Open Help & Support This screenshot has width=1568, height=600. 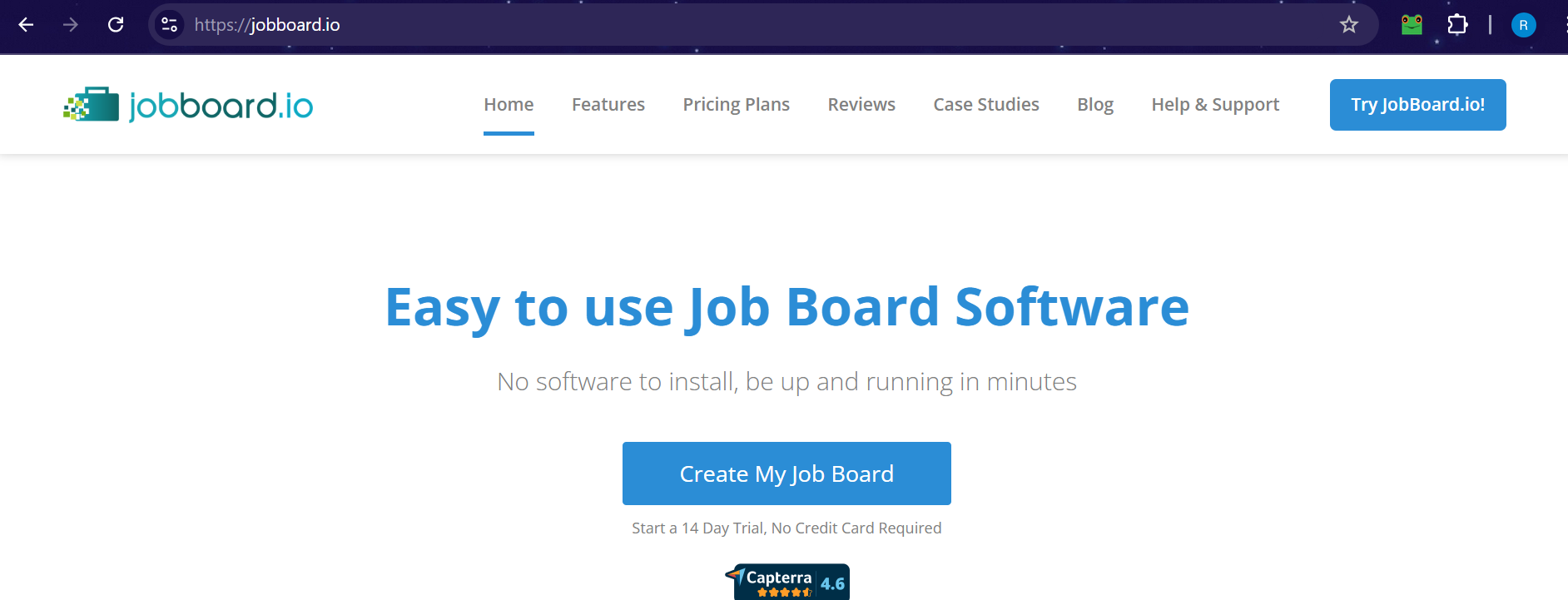pyautogui.click(x=1215, y=105)
